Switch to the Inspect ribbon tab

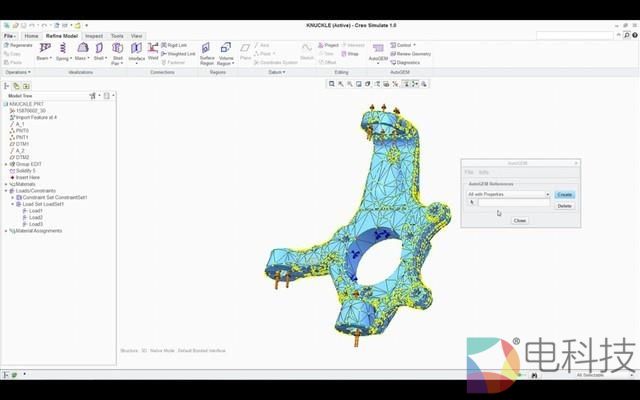[x=93, y=35]
